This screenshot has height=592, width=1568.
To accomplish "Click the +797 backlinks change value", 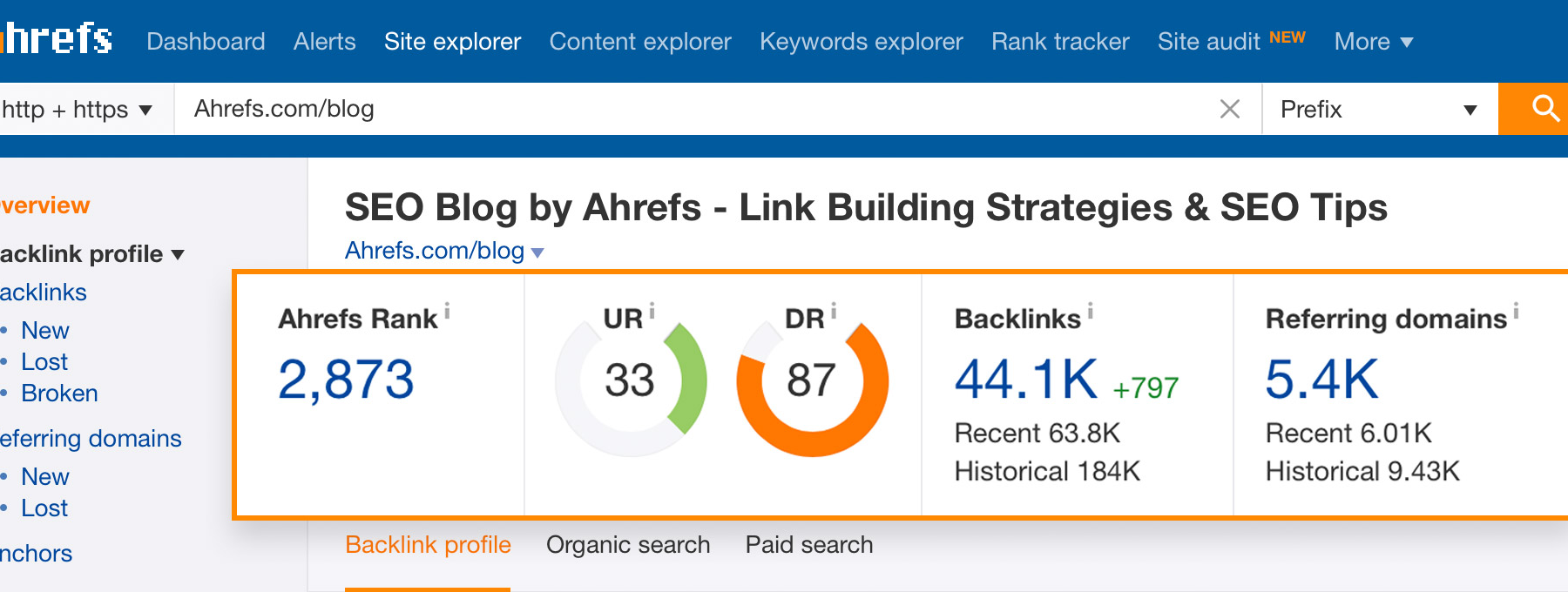I will click(x=1146, y=387).
